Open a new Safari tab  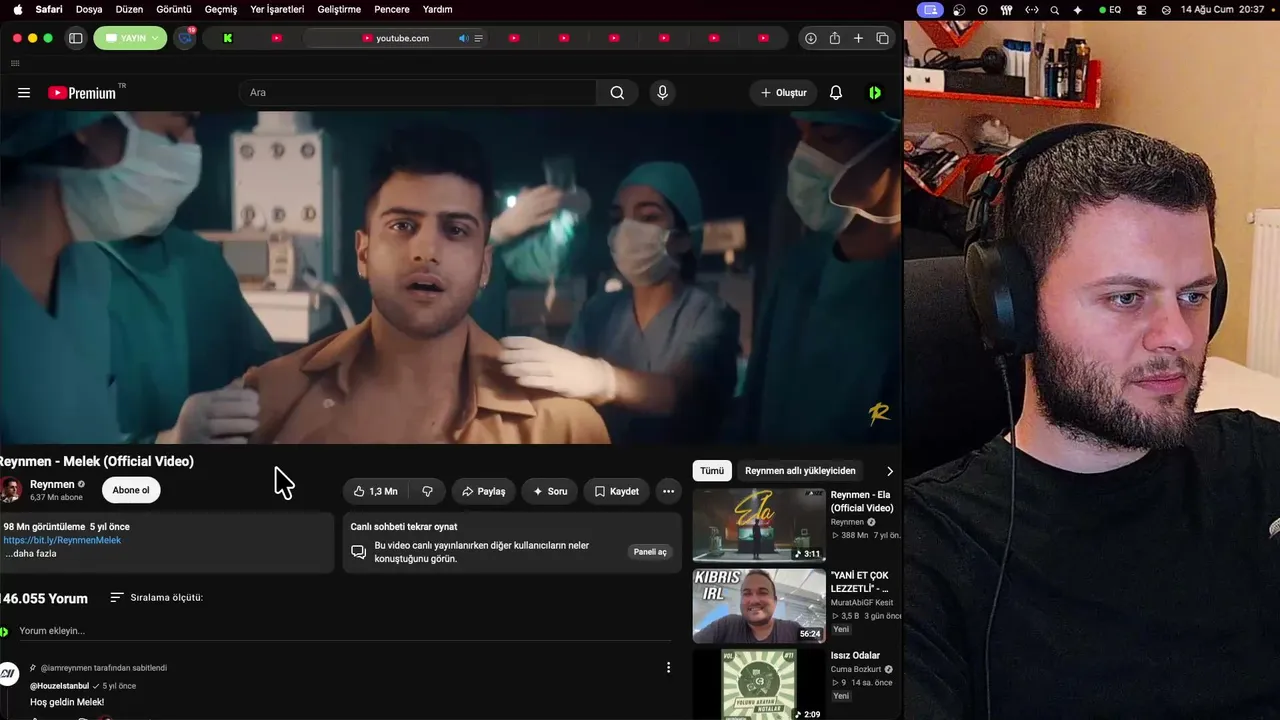(x=858, y=38)
